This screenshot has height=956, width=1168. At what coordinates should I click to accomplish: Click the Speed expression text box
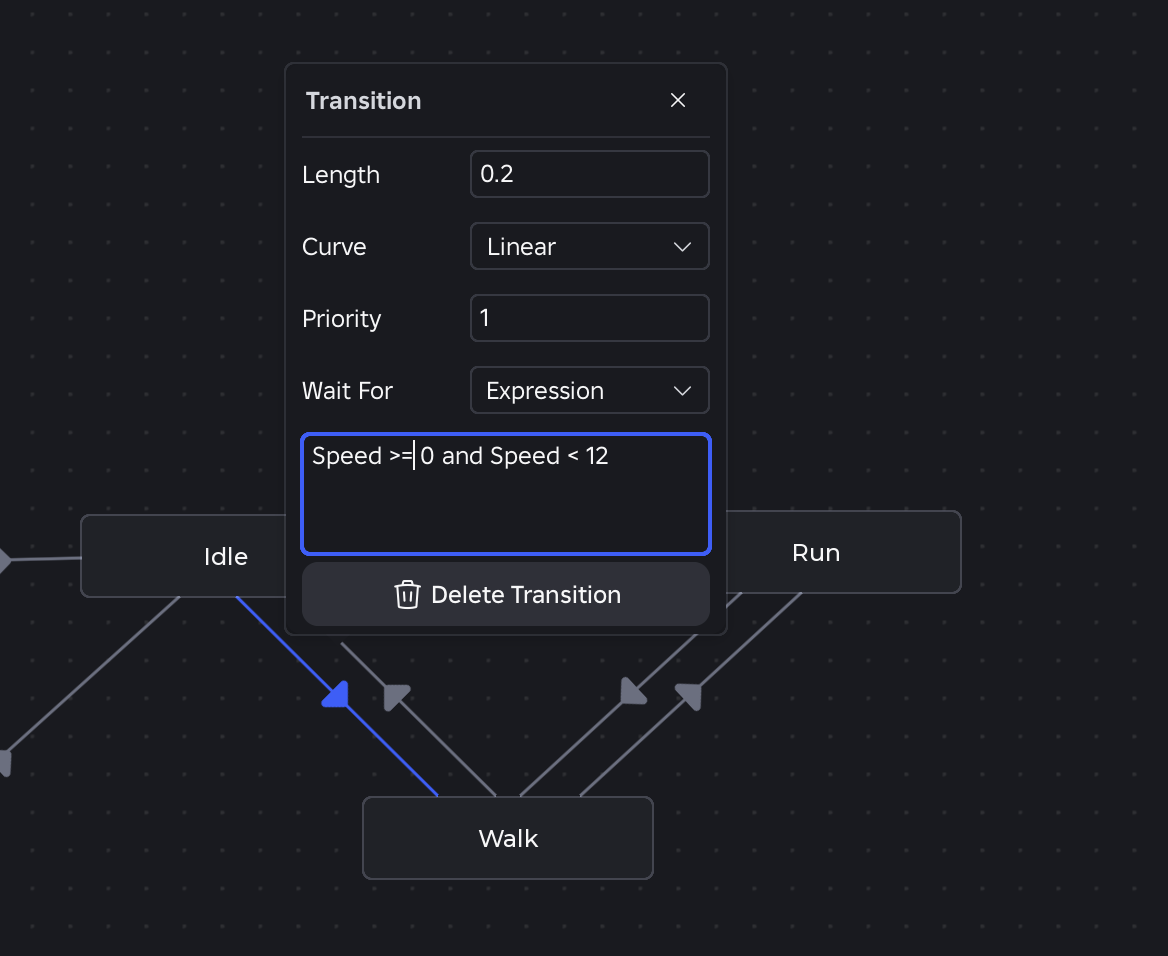click(506, 494)
